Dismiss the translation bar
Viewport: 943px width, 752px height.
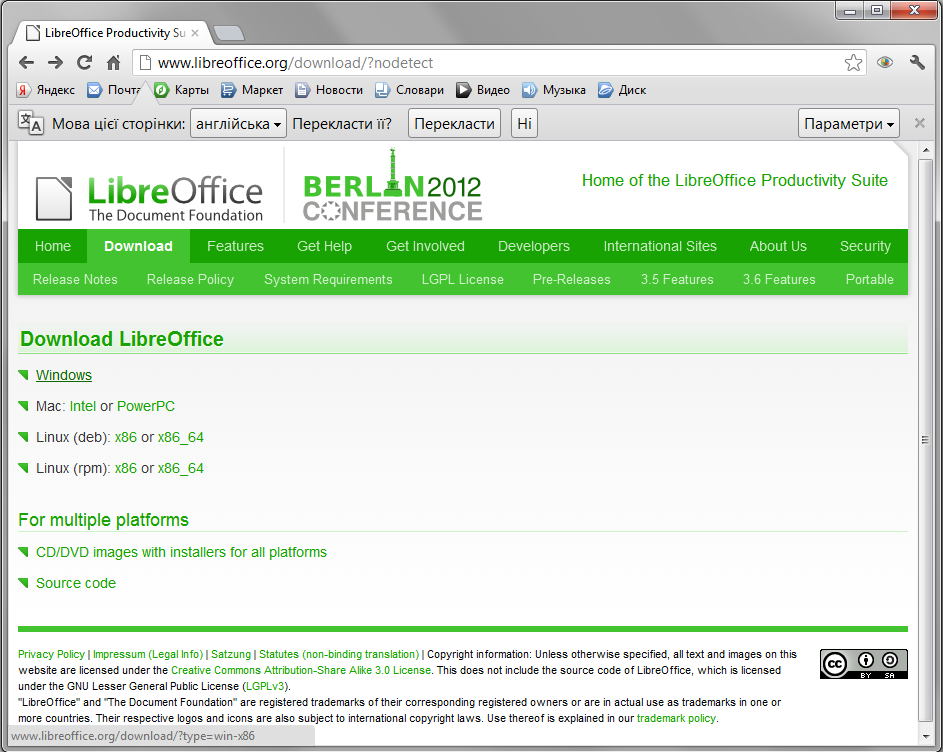[x=920, y=123]
